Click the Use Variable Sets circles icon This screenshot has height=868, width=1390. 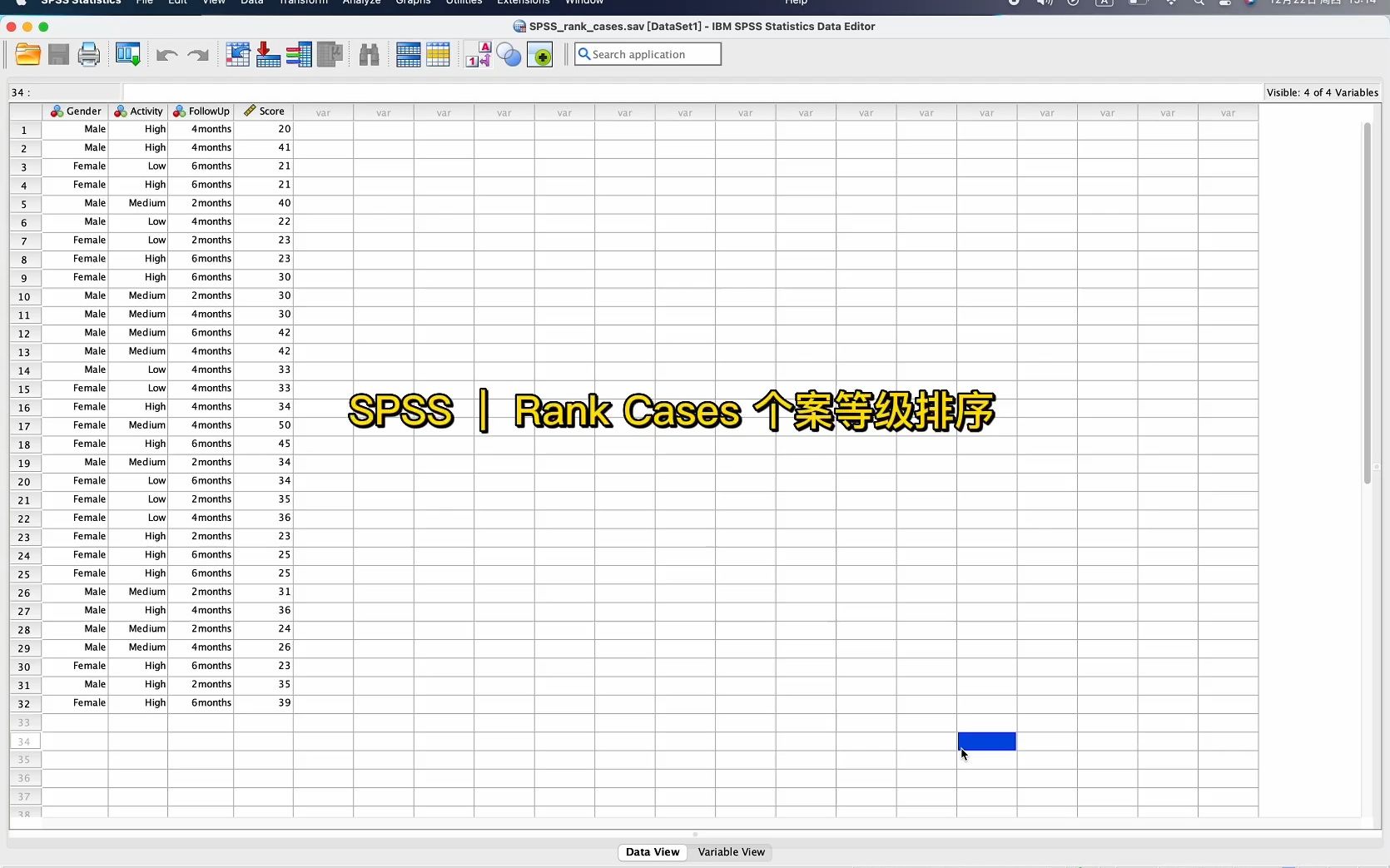(509, 56)
